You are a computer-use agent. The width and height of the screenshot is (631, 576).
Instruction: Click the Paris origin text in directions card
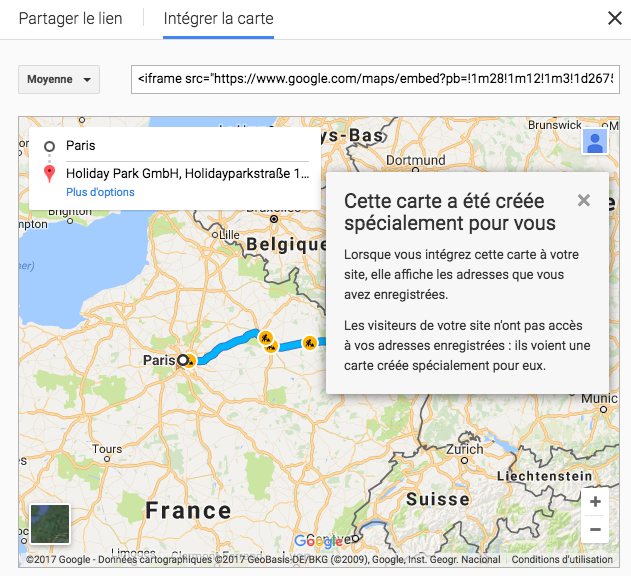(x=80, y=145)
